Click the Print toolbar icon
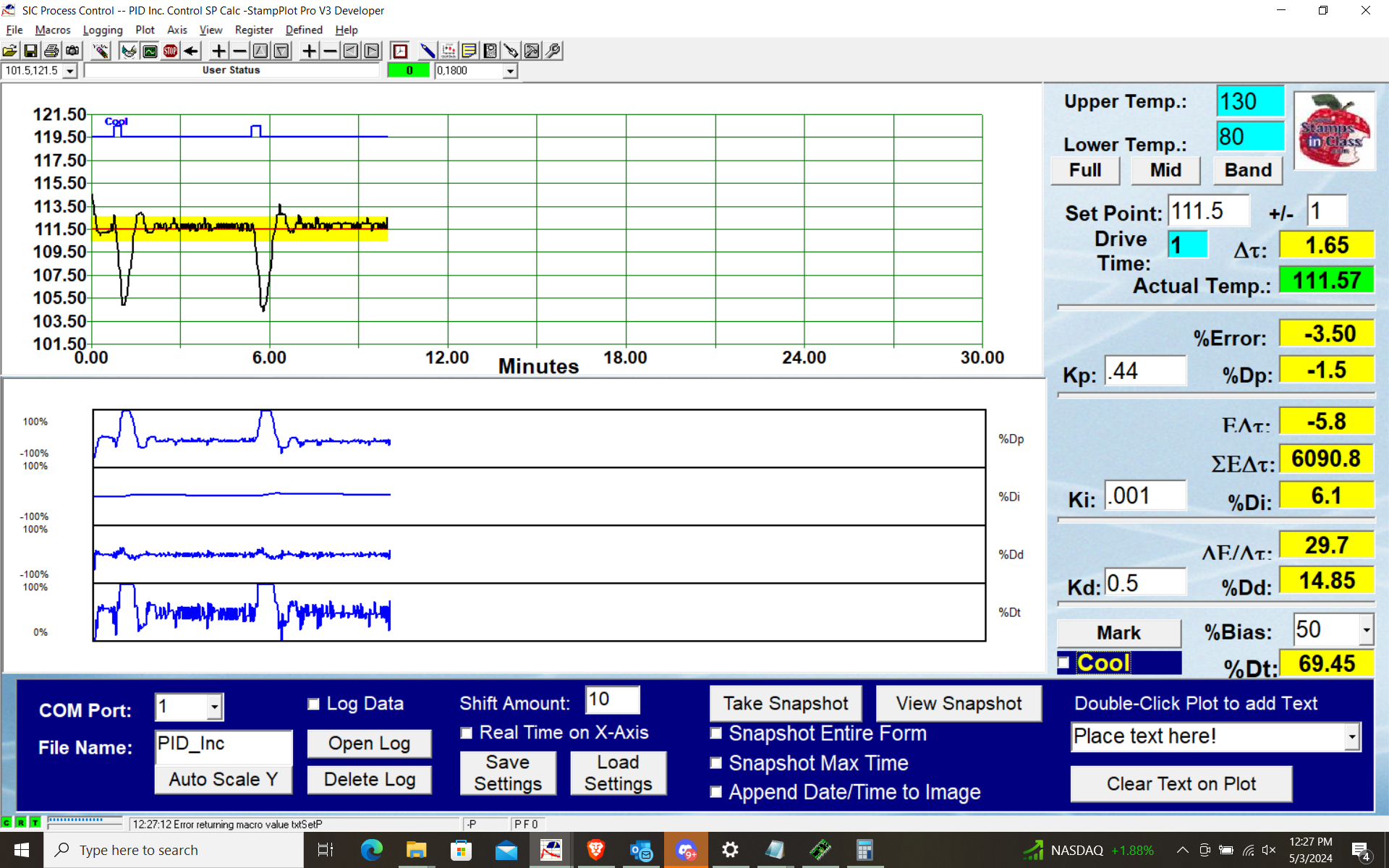The height and width of the screenshot is (868, 1389). pos(51,51)
